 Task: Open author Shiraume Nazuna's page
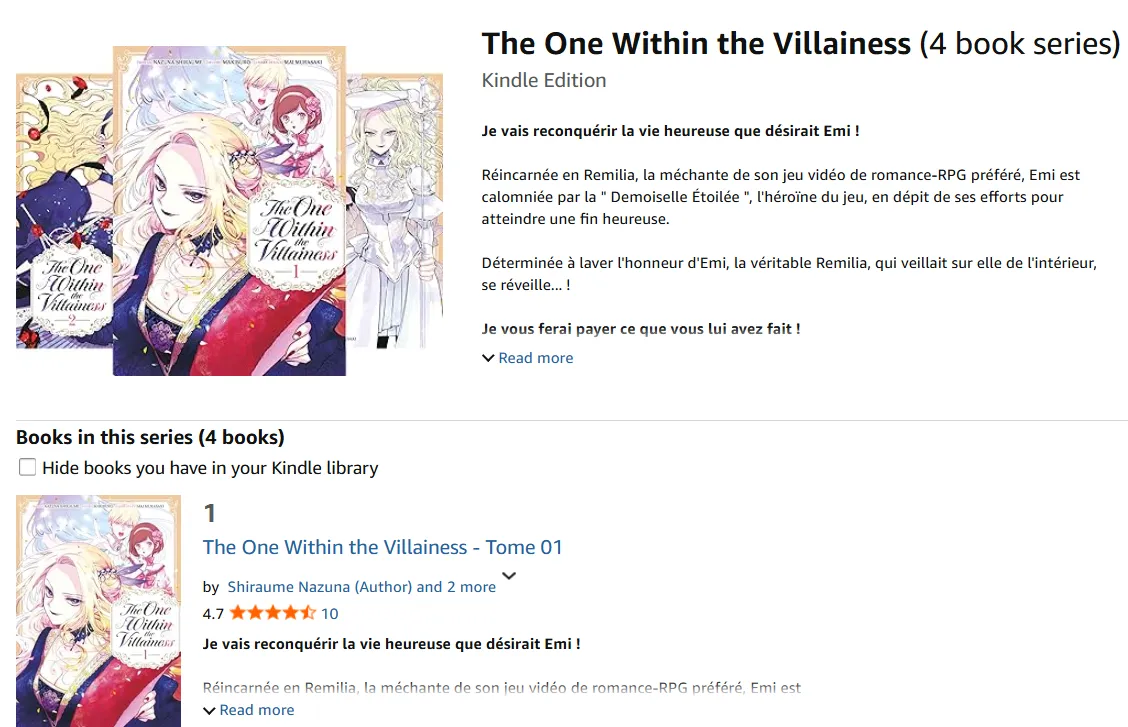pyautogui.click(x=320, y=587)
